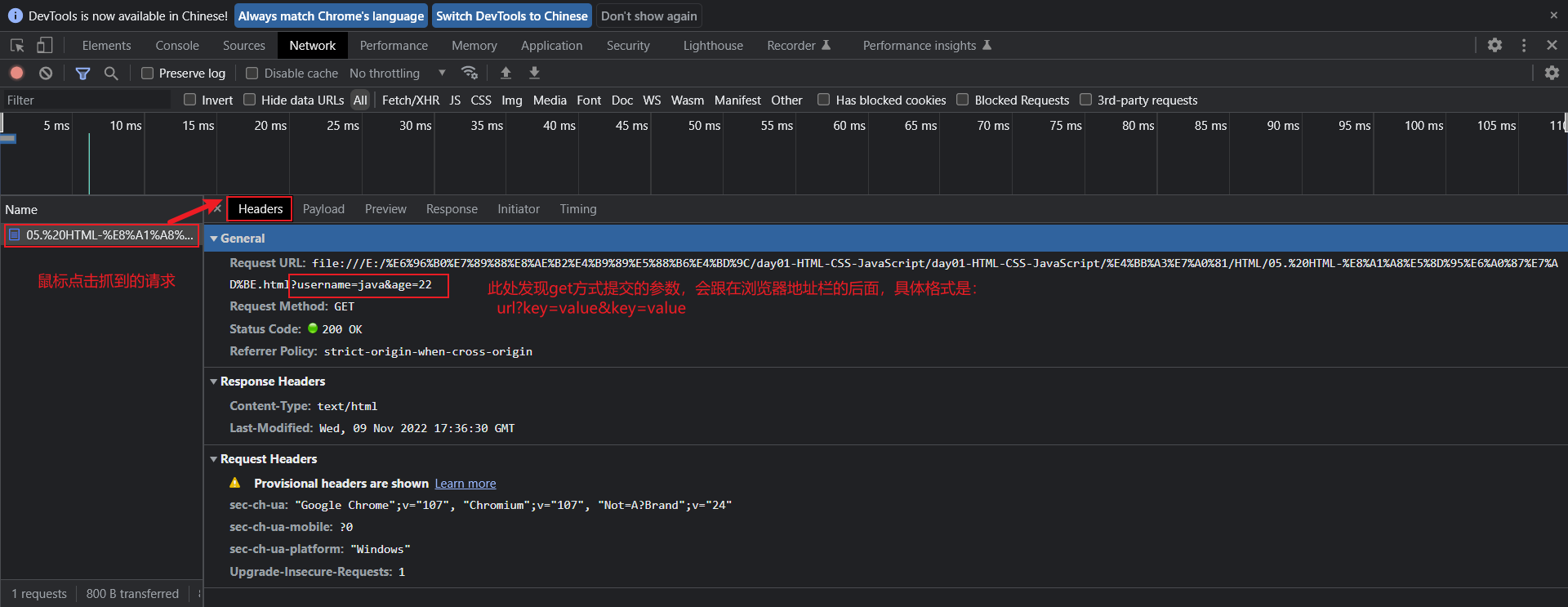Select the All request type filter
1568x607 pixels.
[360, 100]
